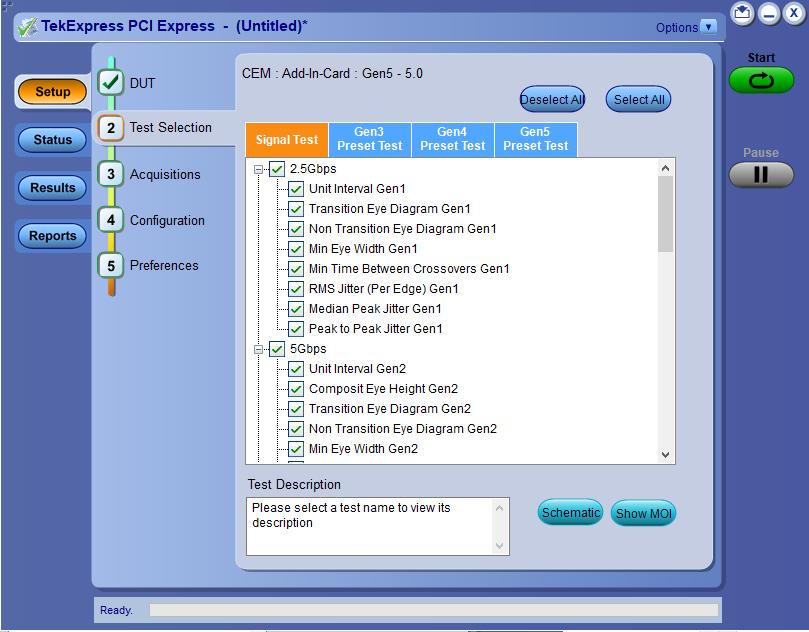Click the DUT step checkmark icon
This screenshot has height=632, width=809.
click(111, 83)
